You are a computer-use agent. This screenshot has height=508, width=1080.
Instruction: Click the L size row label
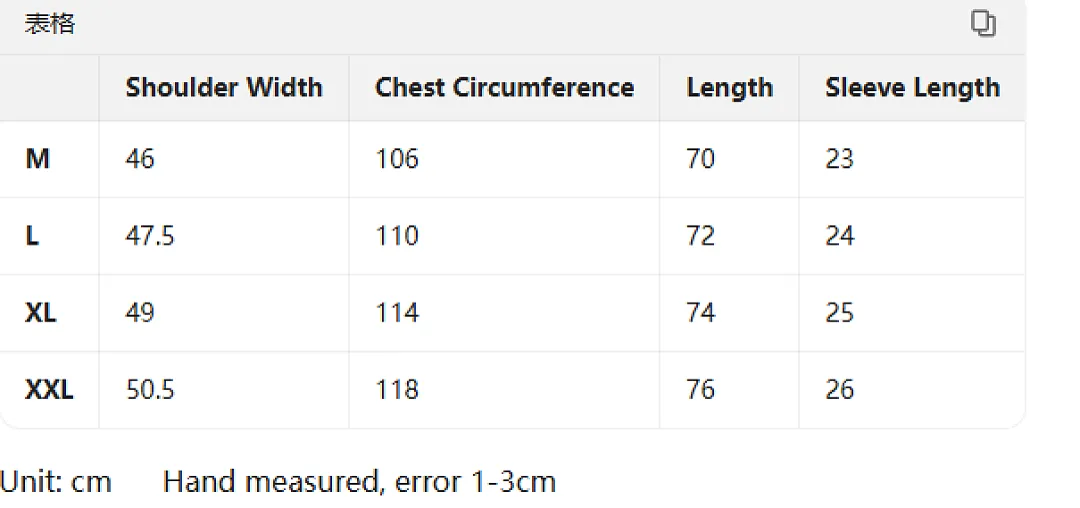[x=32, y=236]
